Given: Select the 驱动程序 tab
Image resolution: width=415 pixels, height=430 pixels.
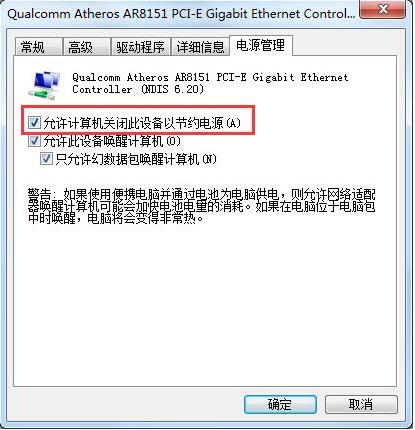Looking at the screenshot, I should point(141,47).
